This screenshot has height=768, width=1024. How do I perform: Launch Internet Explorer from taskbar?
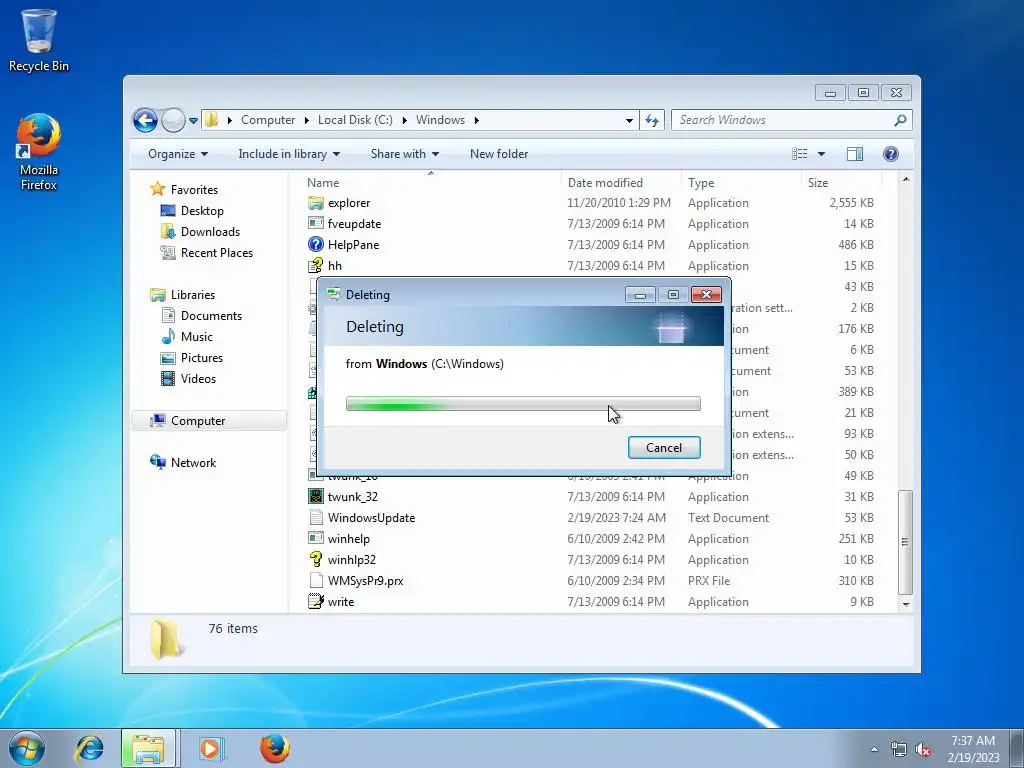[x=89, y=748]
